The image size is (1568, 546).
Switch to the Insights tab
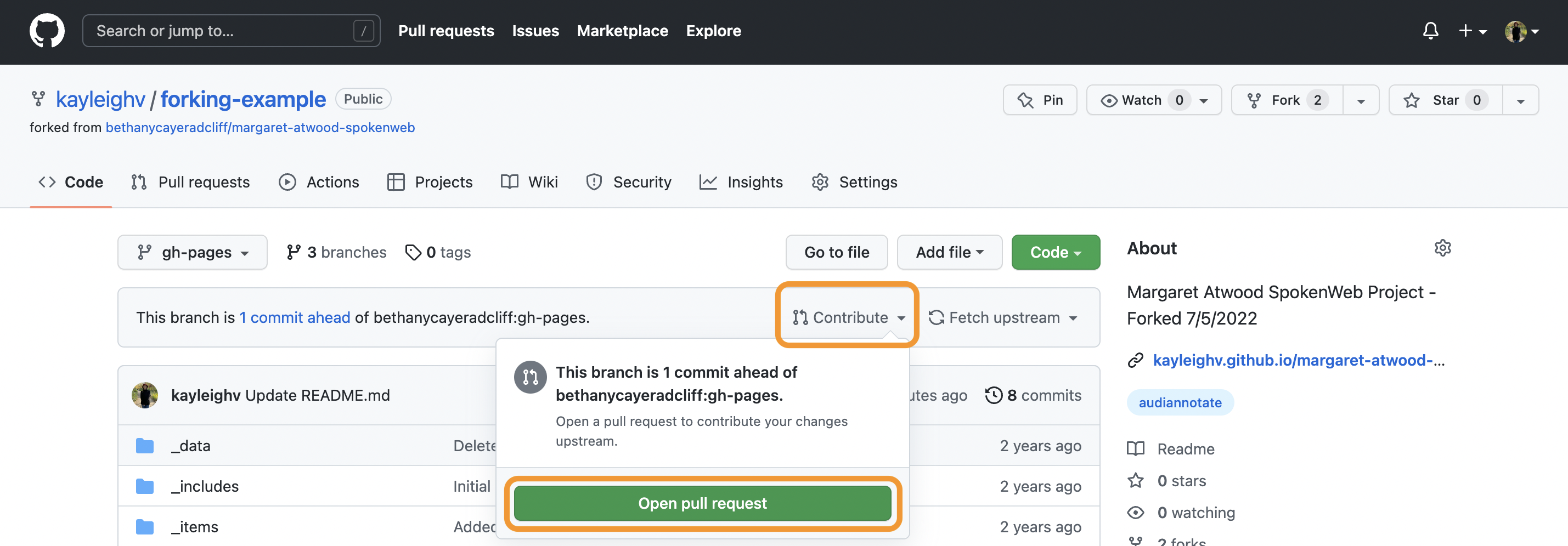741,182
